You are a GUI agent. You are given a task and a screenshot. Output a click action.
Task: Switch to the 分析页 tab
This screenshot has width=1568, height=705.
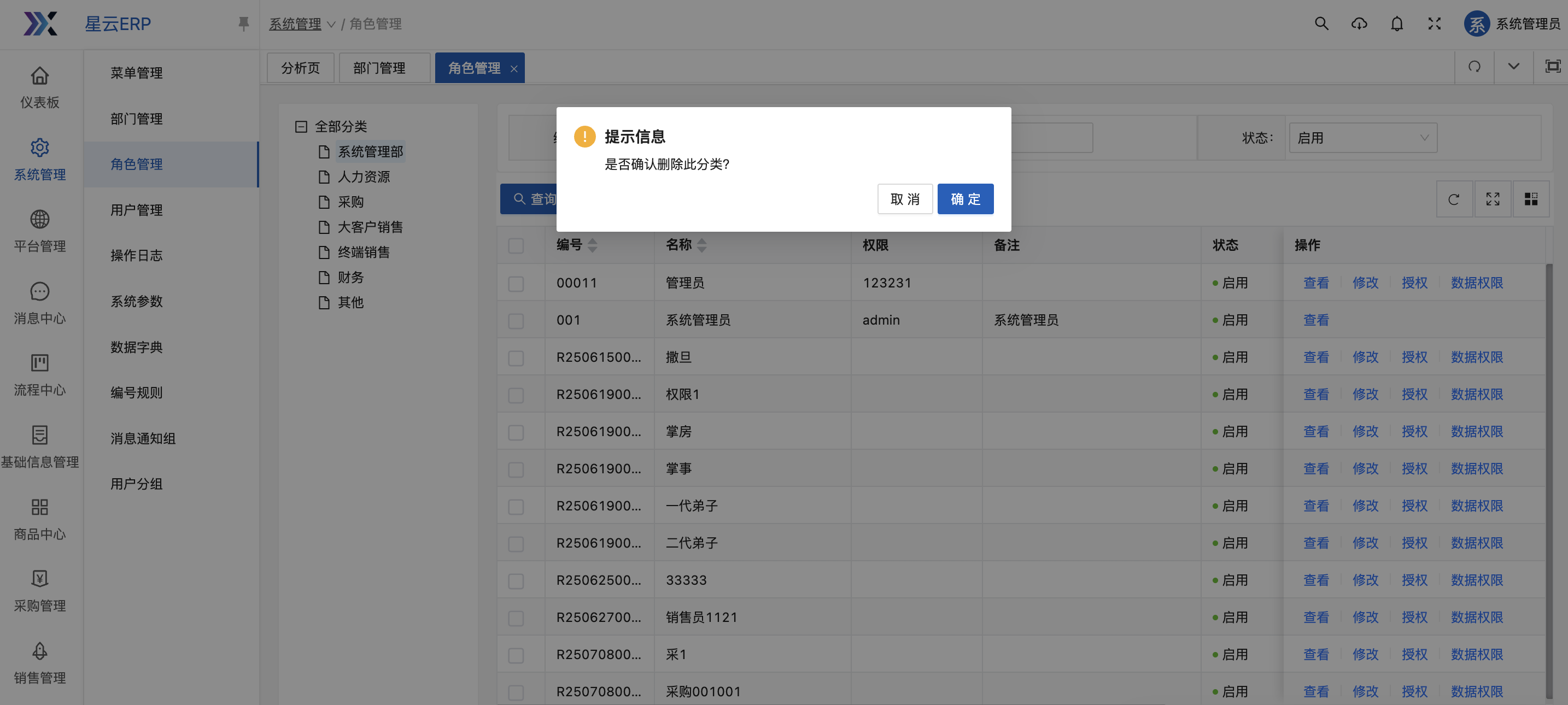pyautogui.click(x=300, y=68)
